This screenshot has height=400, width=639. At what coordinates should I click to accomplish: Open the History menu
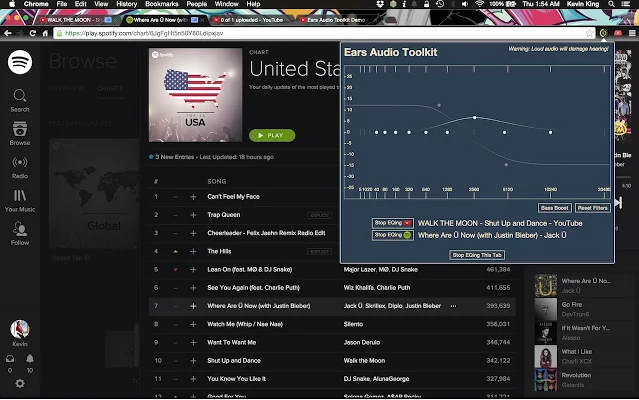[x=126, y=4]
